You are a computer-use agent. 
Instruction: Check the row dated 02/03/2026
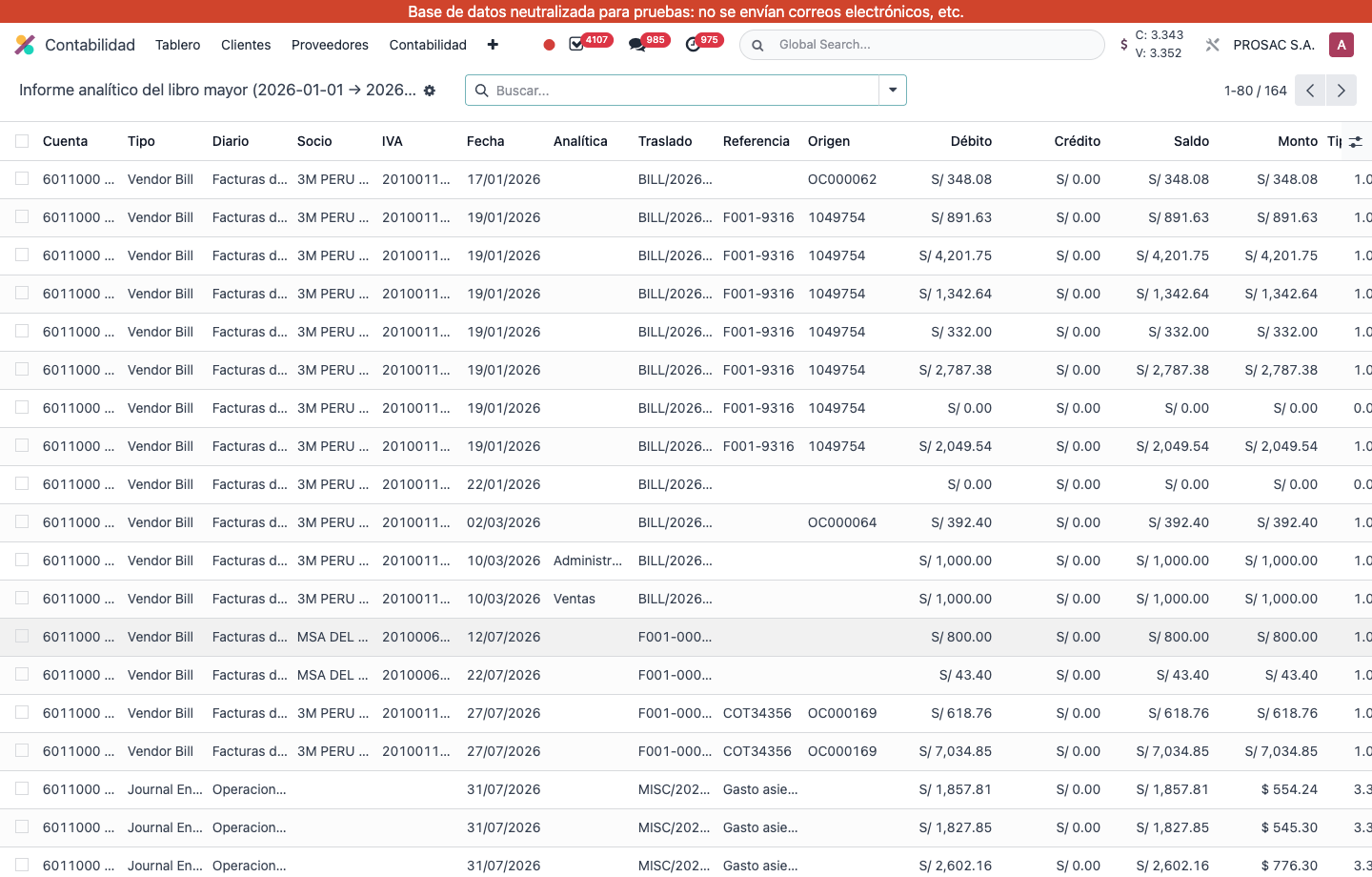pyautogui.click(x=22, y=522)
